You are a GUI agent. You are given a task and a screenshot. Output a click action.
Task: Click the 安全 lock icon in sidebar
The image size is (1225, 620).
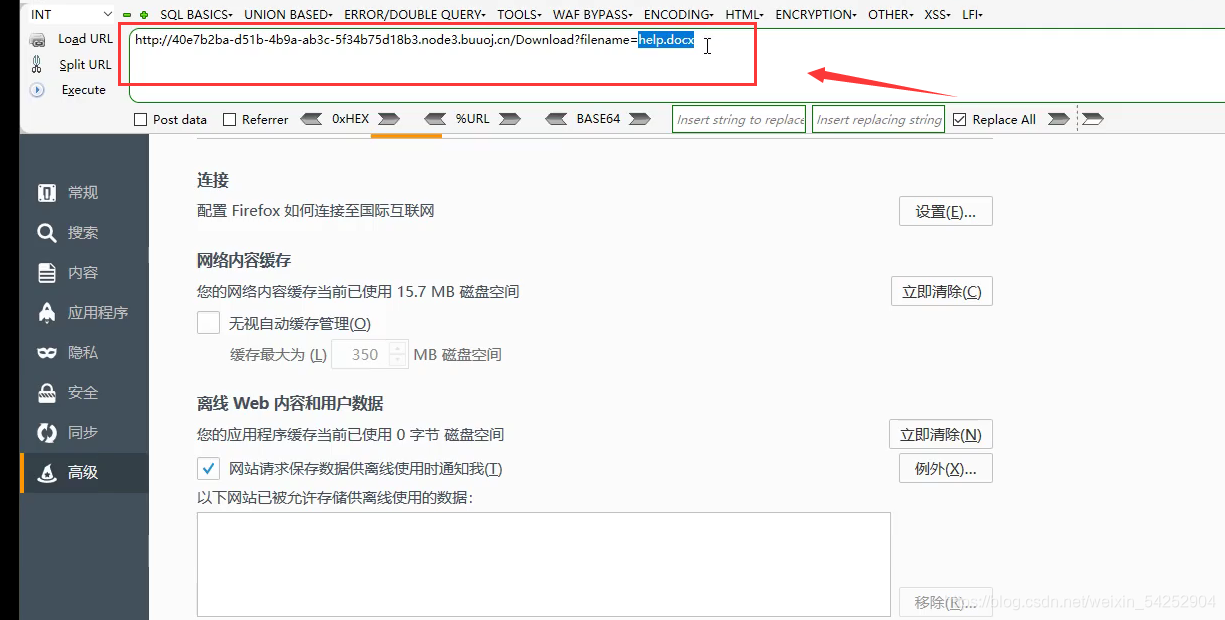click(47, 392)
